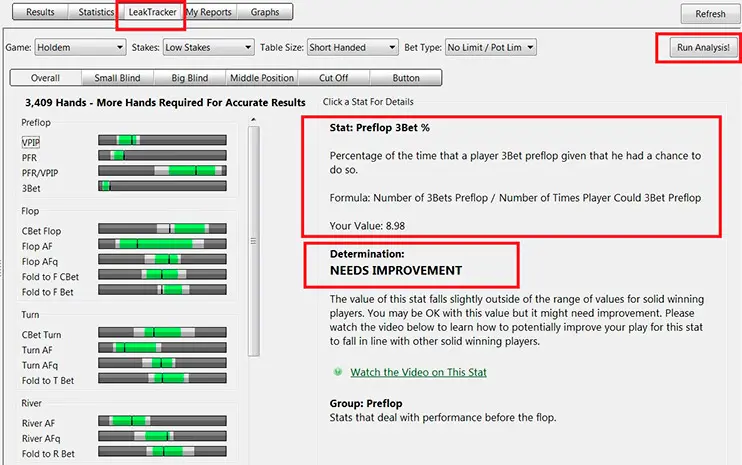This screenshot has height=465, width=742.
Task: Click the stats list vertical scrollbar
Action: (x=252, y=240)
